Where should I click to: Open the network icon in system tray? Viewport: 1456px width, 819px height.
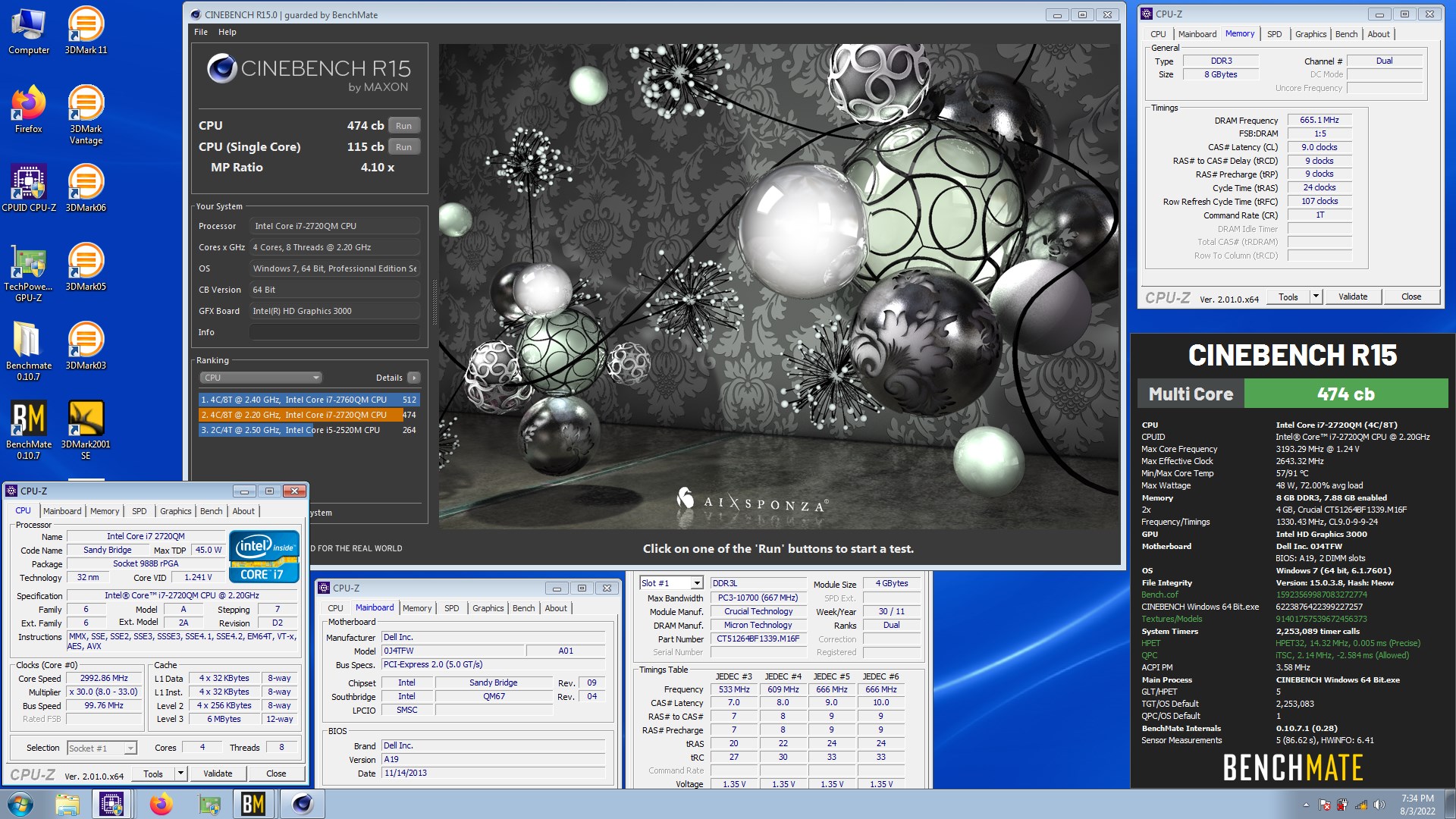(1361, 805)
